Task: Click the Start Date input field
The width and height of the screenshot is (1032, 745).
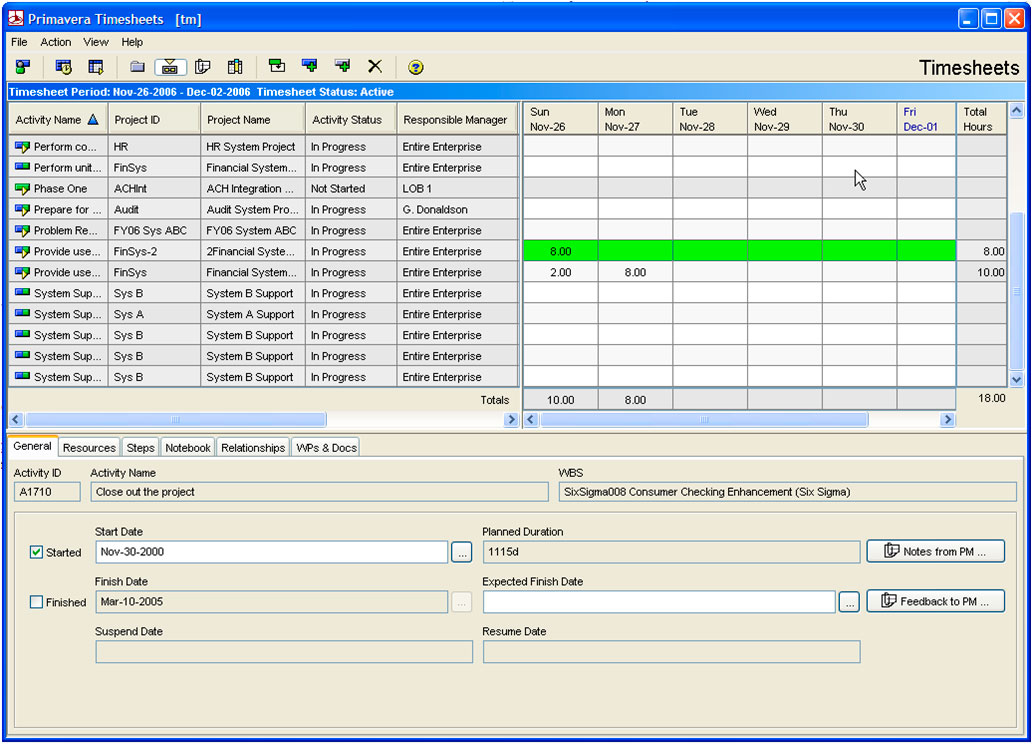Action: point(272,552)
